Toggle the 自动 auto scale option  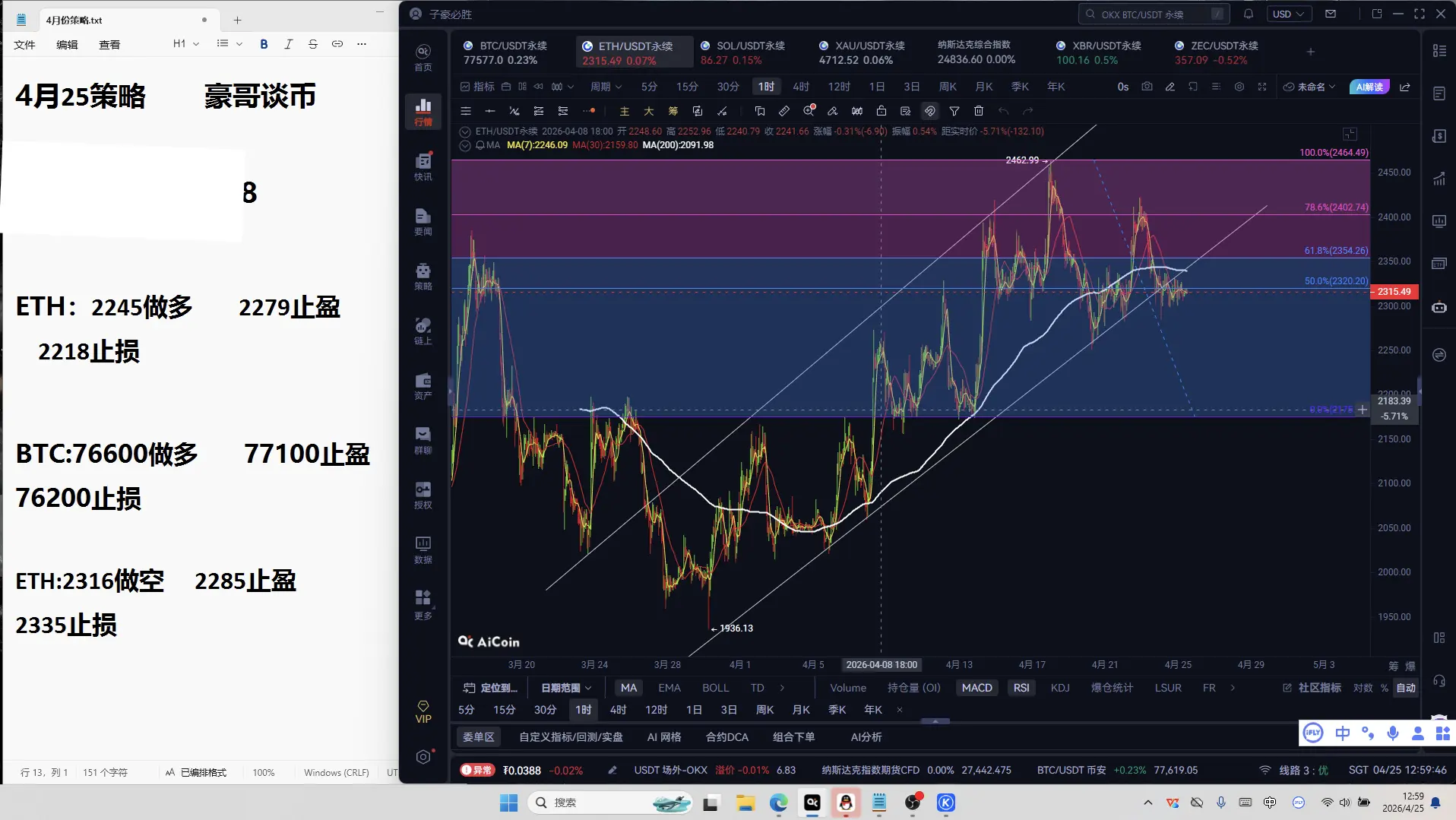tap(1406, 688)
